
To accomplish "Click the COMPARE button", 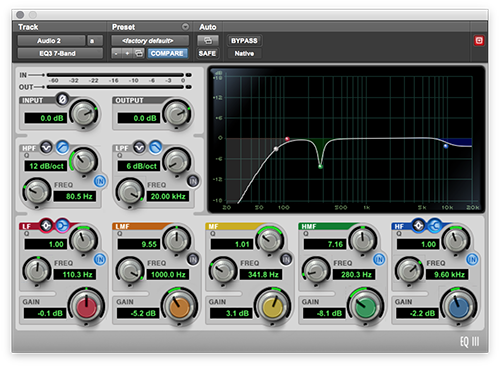I will pyautogui.click(x=167, y=53).
